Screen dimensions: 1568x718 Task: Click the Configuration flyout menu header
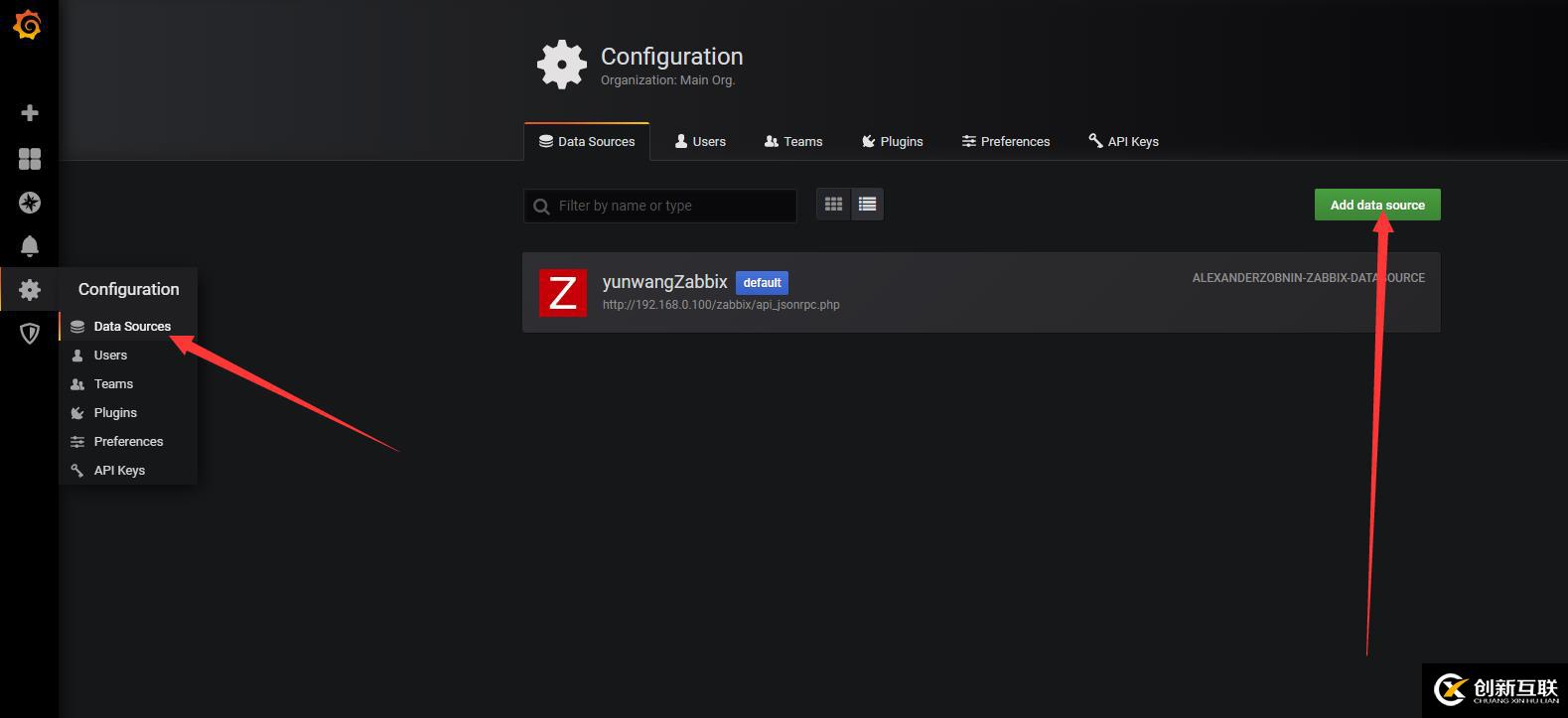click(128, 289)
